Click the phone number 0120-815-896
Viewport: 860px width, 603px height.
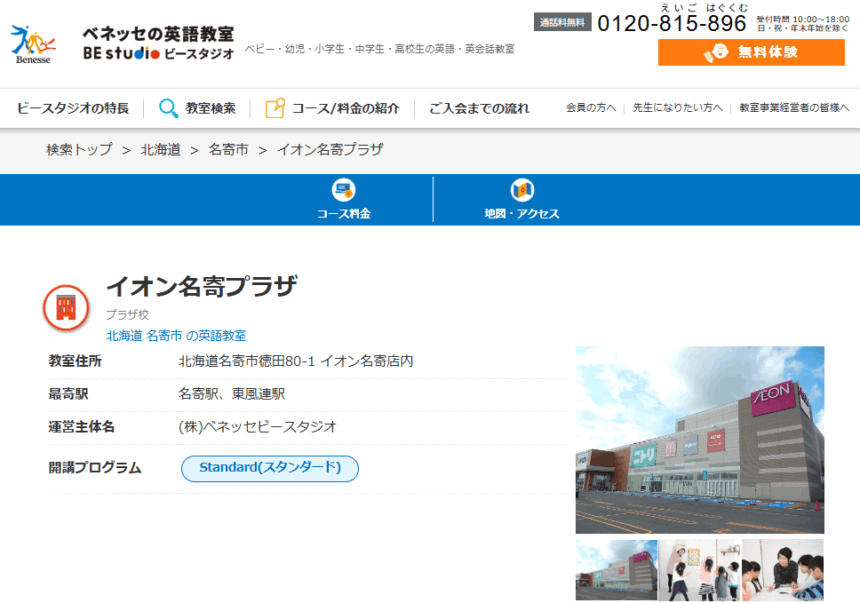click(672, 24)
